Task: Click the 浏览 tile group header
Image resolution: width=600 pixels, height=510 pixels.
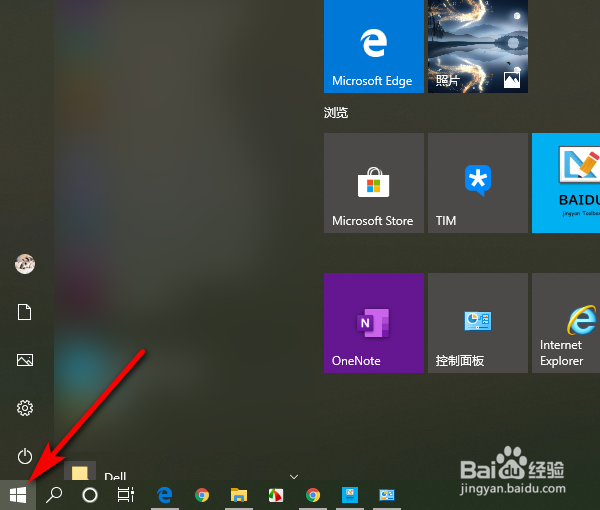Action: [x=336, y=113]
